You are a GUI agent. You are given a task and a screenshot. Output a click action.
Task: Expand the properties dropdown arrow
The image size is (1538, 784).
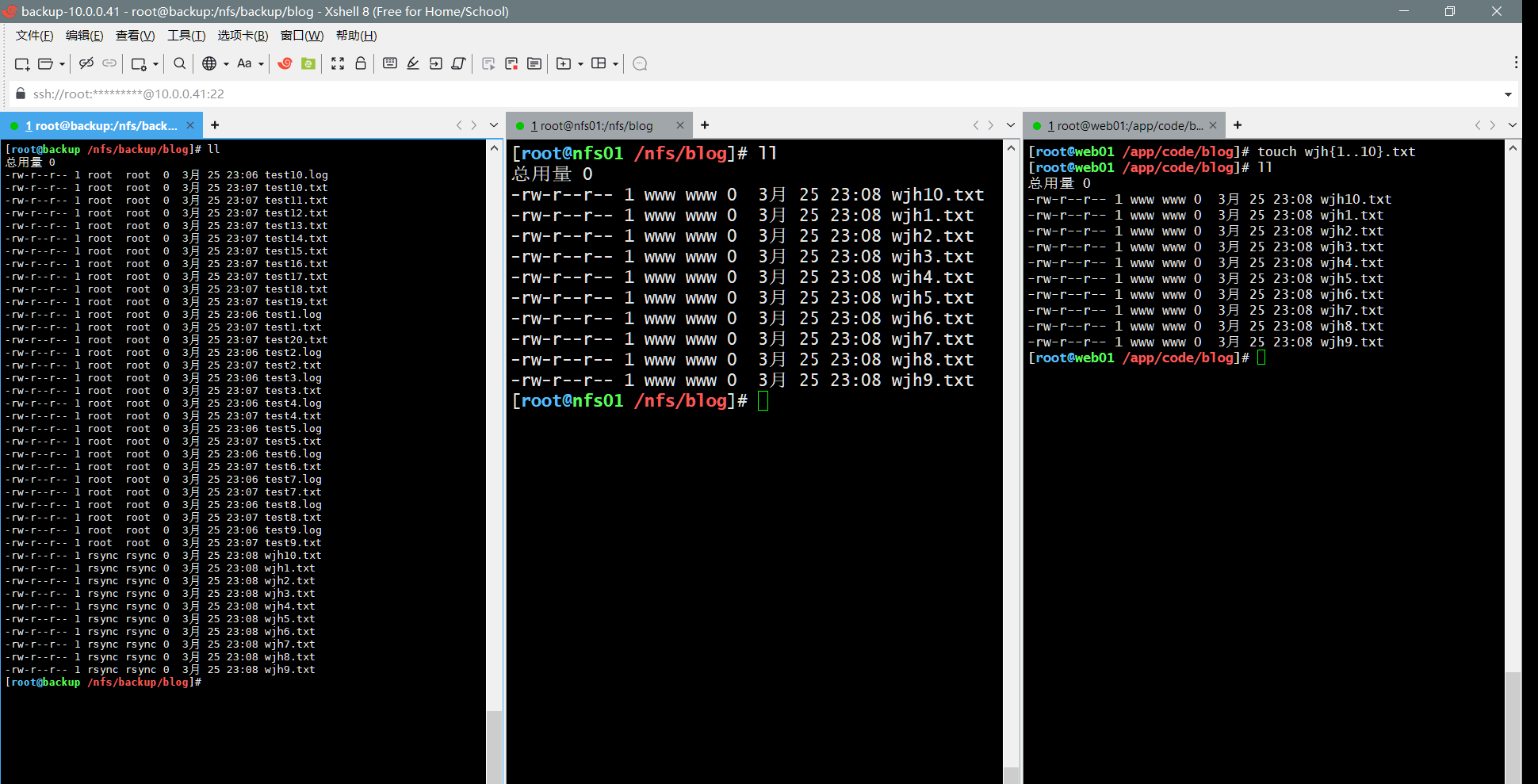coord(155,64)
